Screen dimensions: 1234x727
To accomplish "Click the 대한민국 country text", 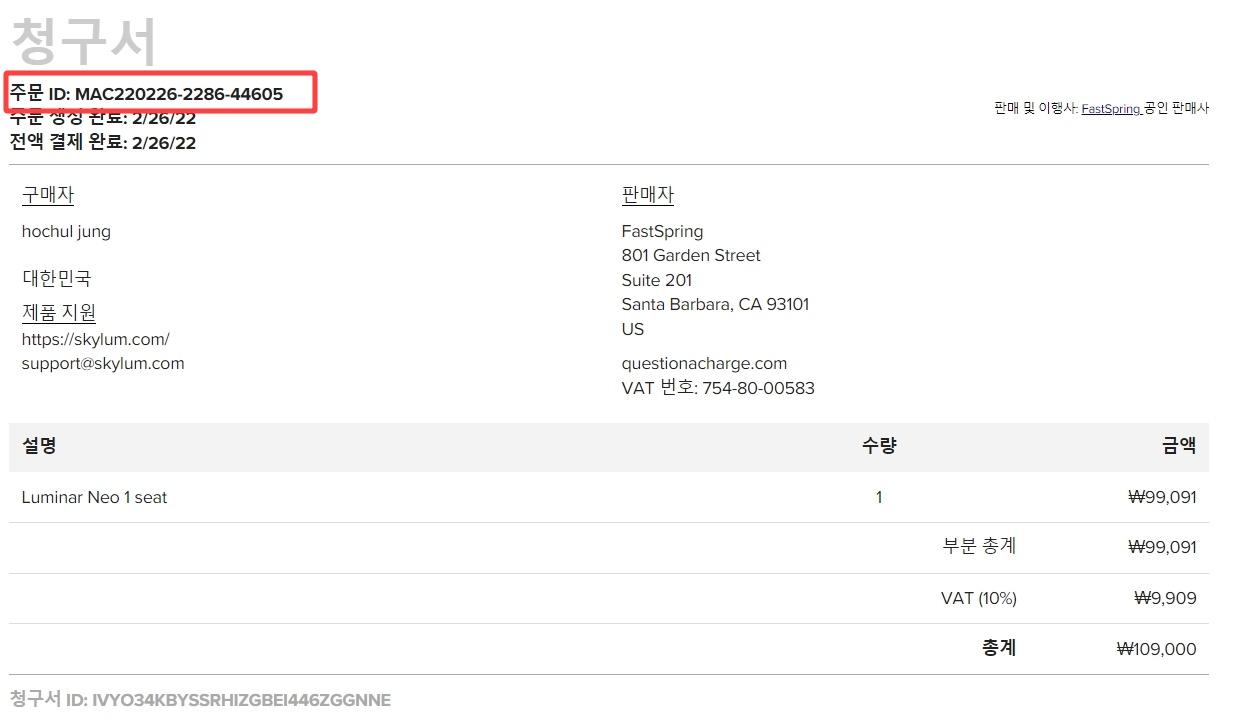I will [x=56, y=278].
